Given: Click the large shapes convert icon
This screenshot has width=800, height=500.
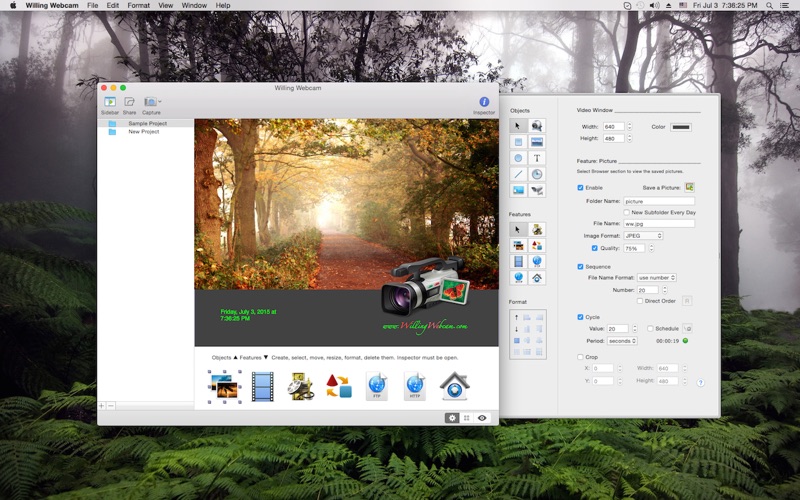Looking at the screenshot, I should (339, 386).
